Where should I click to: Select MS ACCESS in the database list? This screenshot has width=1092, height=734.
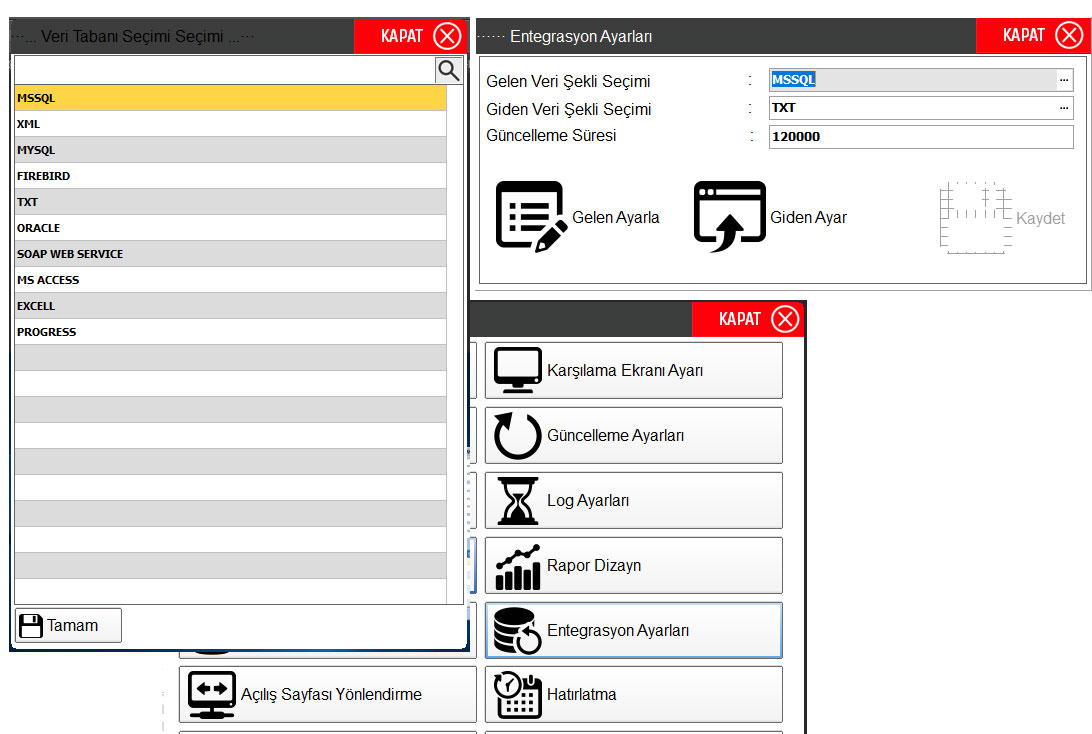tap(230, 280)
